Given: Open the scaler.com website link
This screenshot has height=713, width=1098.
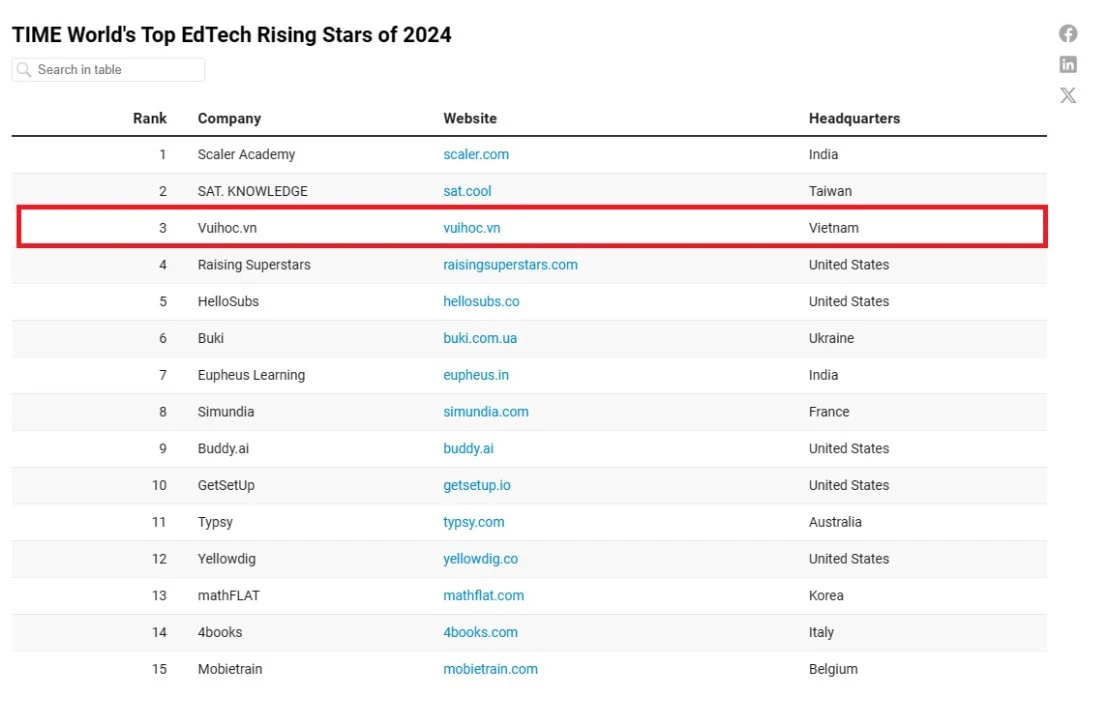Looking at the screenshot, I should 476,155.
